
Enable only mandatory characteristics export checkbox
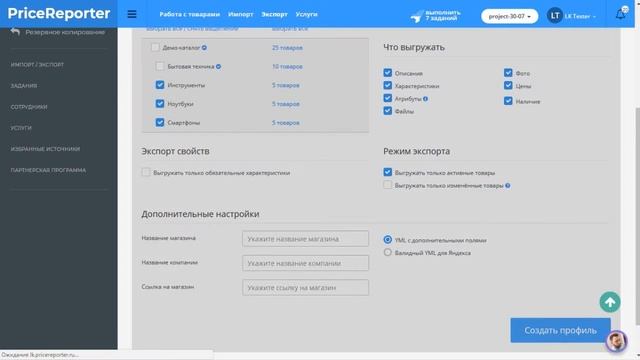[146, 172]
